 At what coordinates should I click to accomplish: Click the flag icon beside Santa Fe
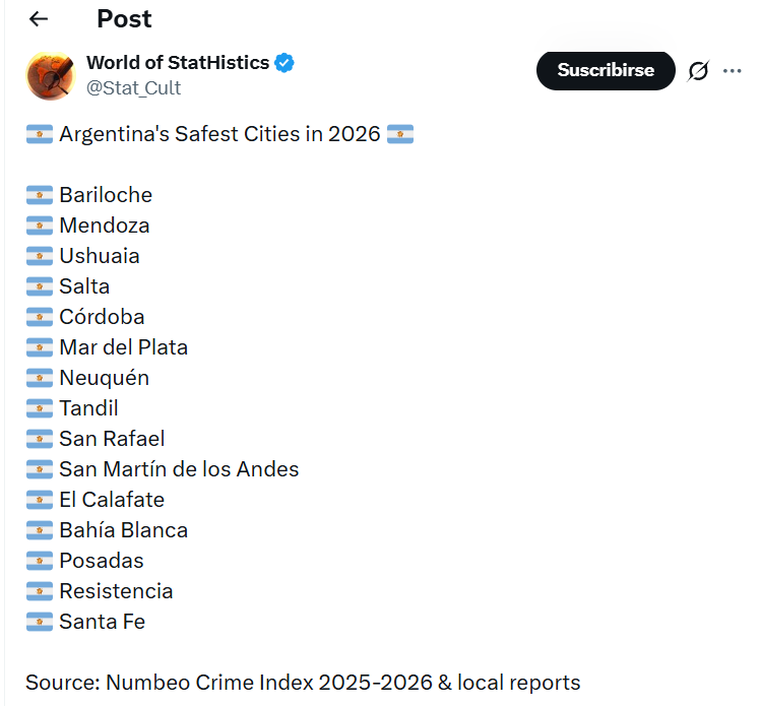(39, 622)
